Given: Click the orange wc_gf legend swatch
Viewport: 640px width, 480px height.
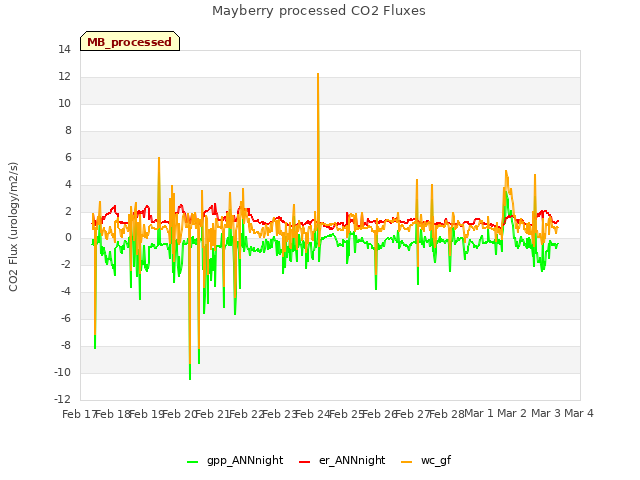Looking at the screenshot, I should click(x=407, y=462).
